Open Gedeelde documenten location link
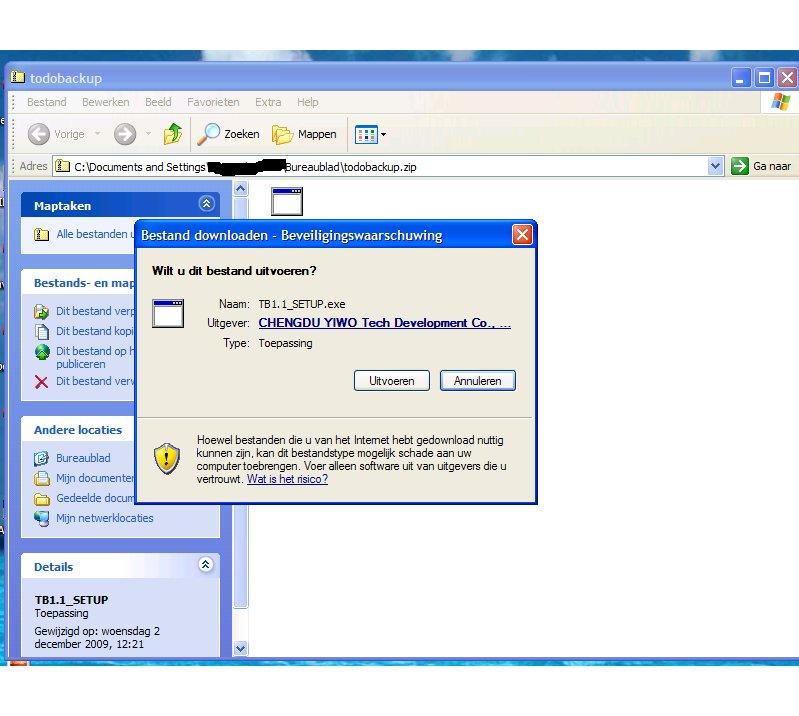This screenshot has width=799, height=716. (x=95, y=498)
